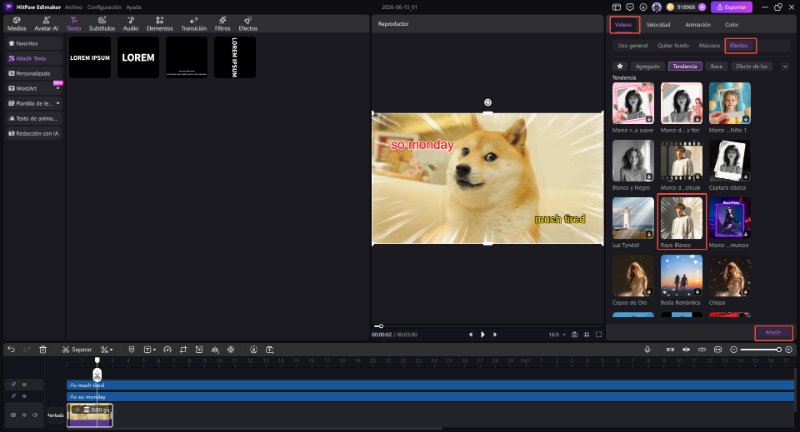Expand the WordArt sidebar submenu

[x=58, y=89]
